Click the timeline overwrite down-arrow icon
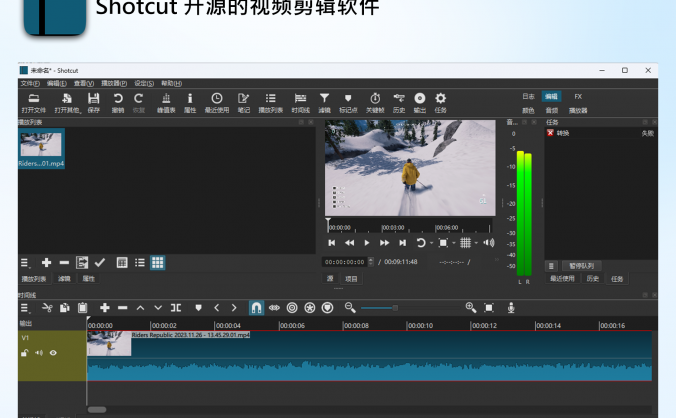This screenshot has height=418, width=676. [x=158, y=308]
